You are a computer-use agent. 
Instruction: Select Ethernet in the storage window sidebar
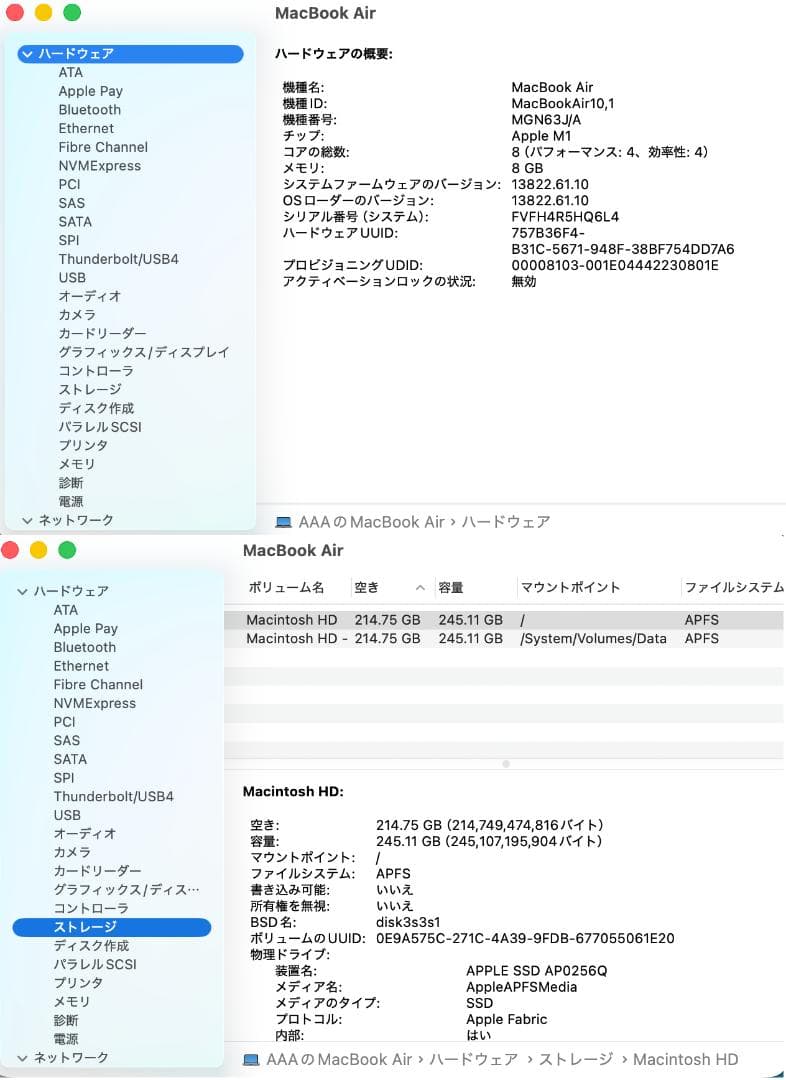point(81,666)
